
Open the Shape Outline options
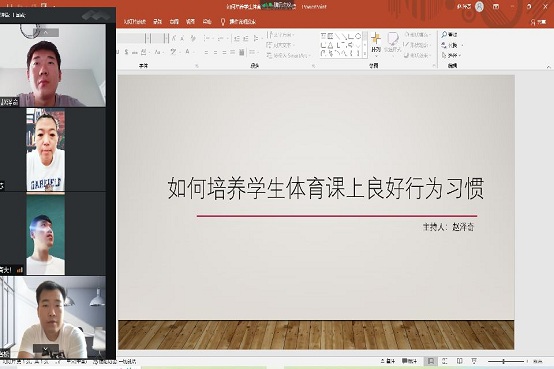coord(418,45)
